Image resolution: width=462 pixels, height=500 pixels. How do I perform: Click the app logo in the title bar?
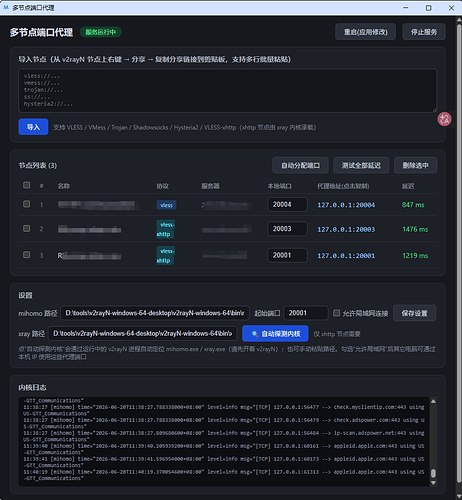(x=5, y=7)
